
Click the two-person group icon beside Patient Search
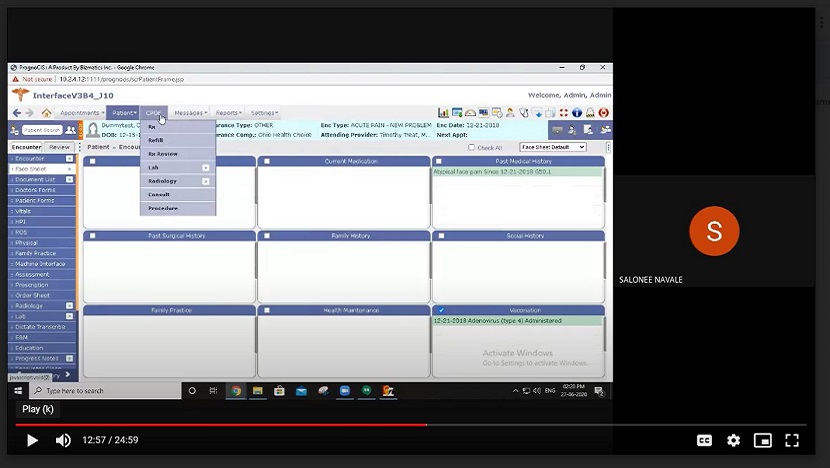coord(70,130)
